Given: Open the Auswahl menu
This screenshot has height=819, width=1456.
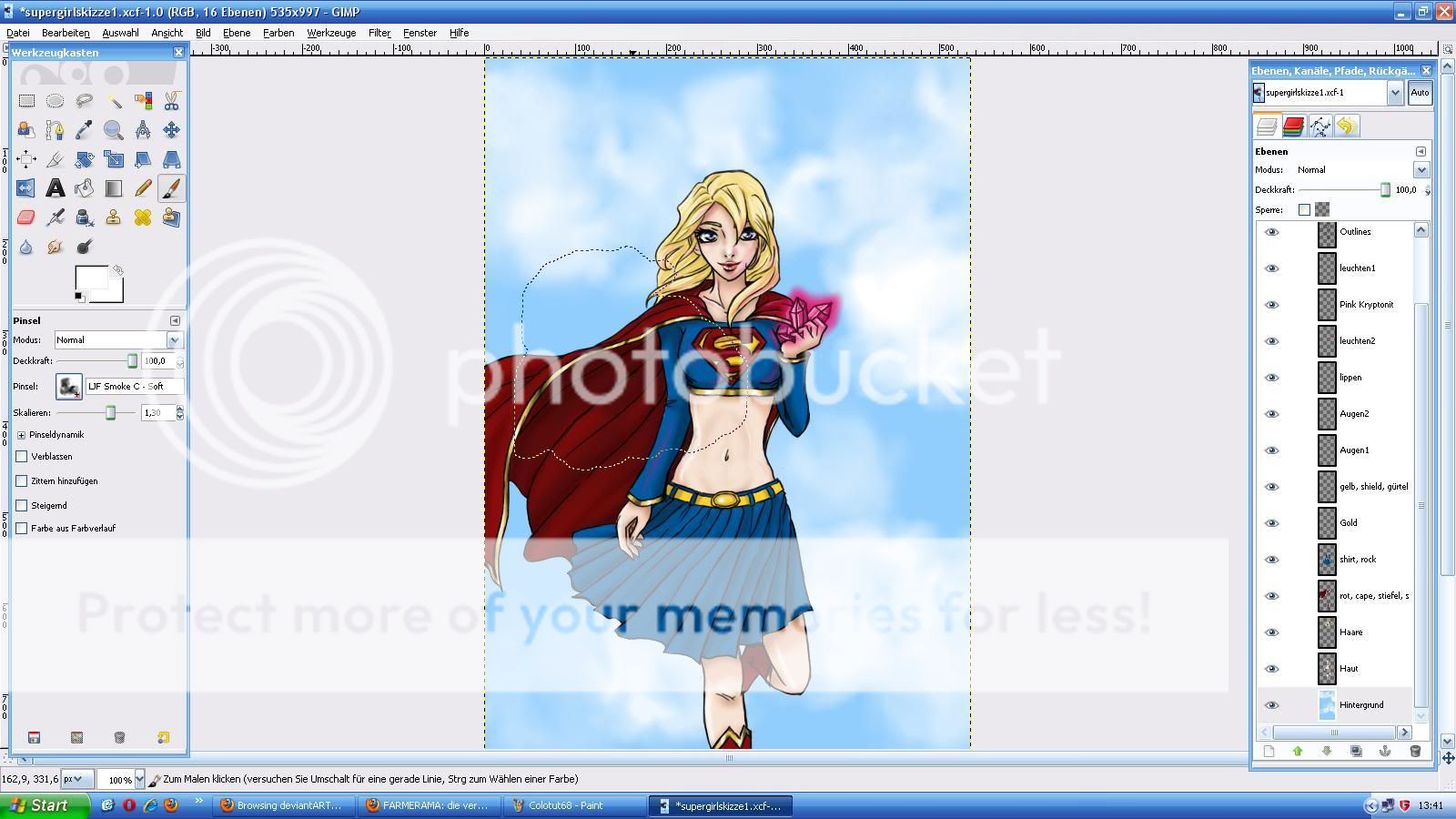Looking at the screenshot, I should pyautogui.click(x=120, y=32).
